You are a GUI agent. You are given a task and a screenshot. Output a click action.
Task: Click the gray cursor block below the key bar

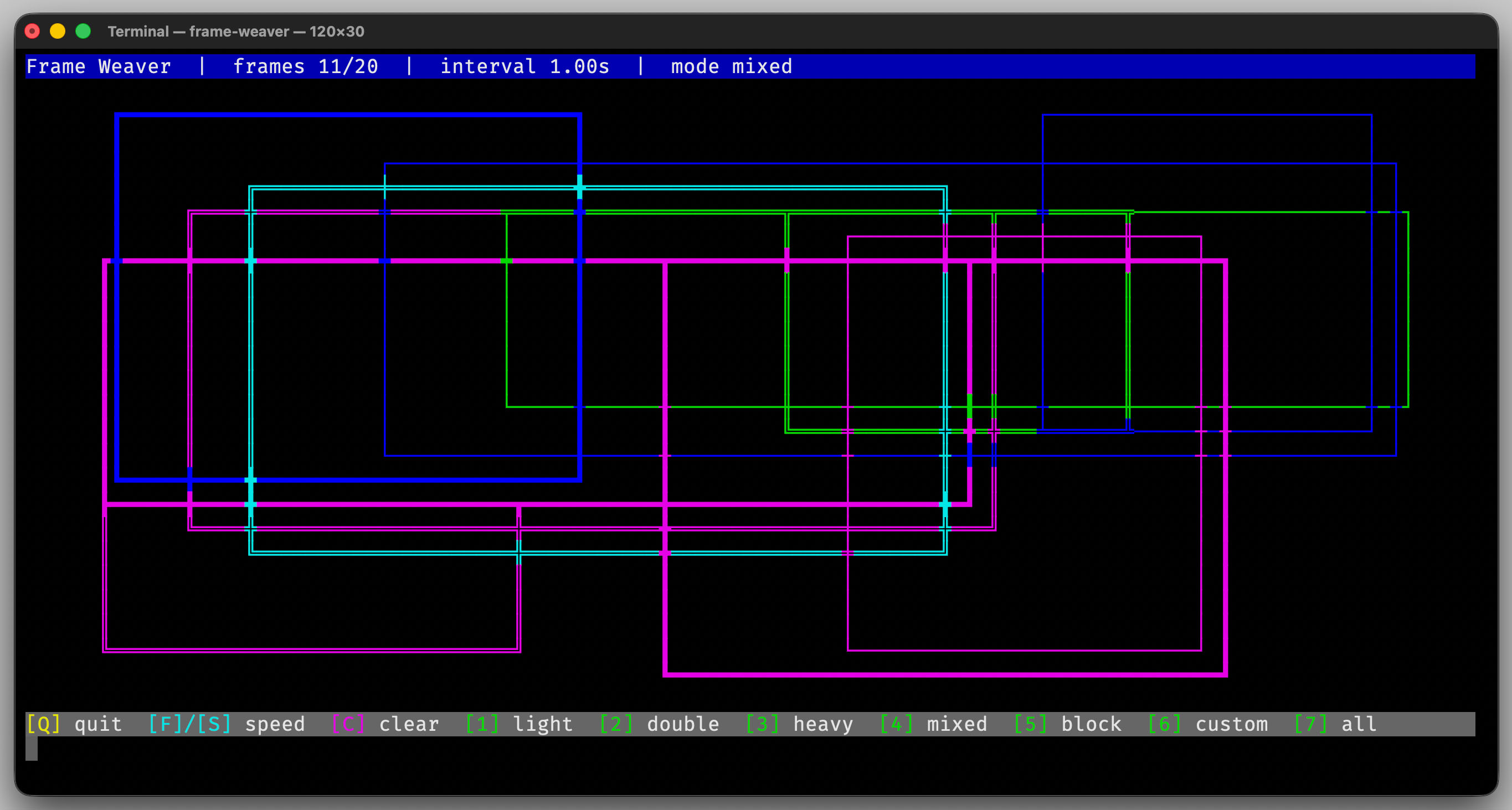32,749
